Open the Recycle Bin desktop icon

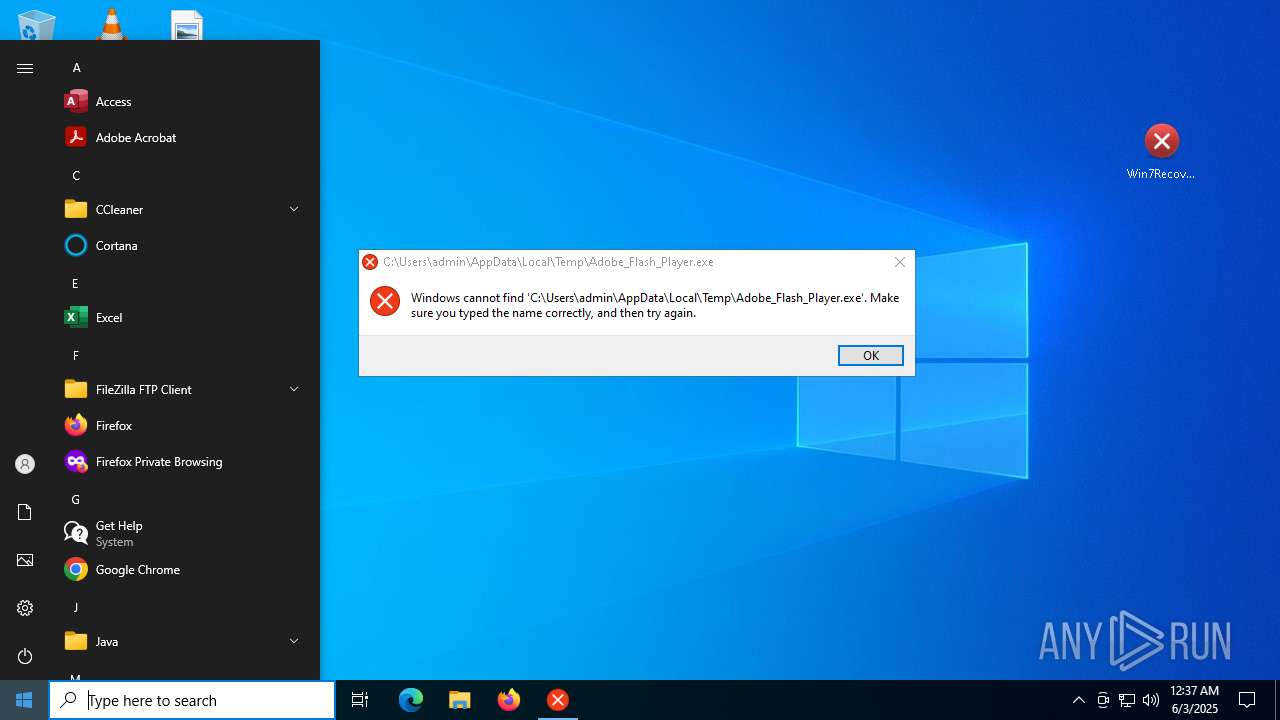pyautogui.click(x=37, y=24)
